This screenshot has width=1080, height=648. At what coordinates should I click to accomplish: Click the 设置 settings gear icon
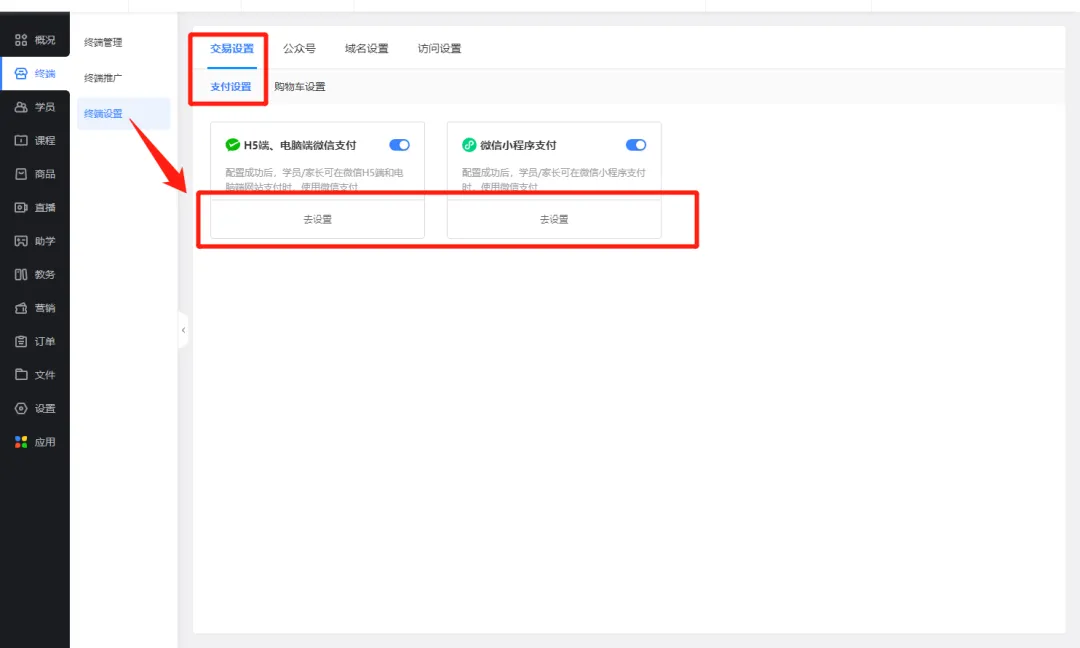[x=21, y=409]
